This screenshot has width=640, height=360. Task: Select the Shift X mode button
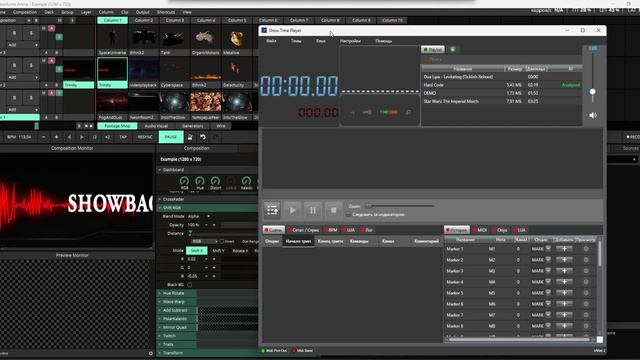(196, 251)
